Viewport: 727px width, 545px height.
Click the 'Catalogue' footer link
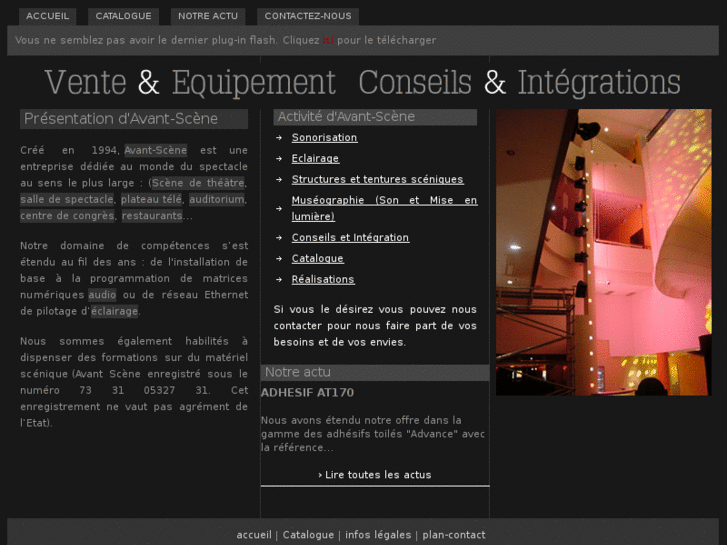point(308,535)
